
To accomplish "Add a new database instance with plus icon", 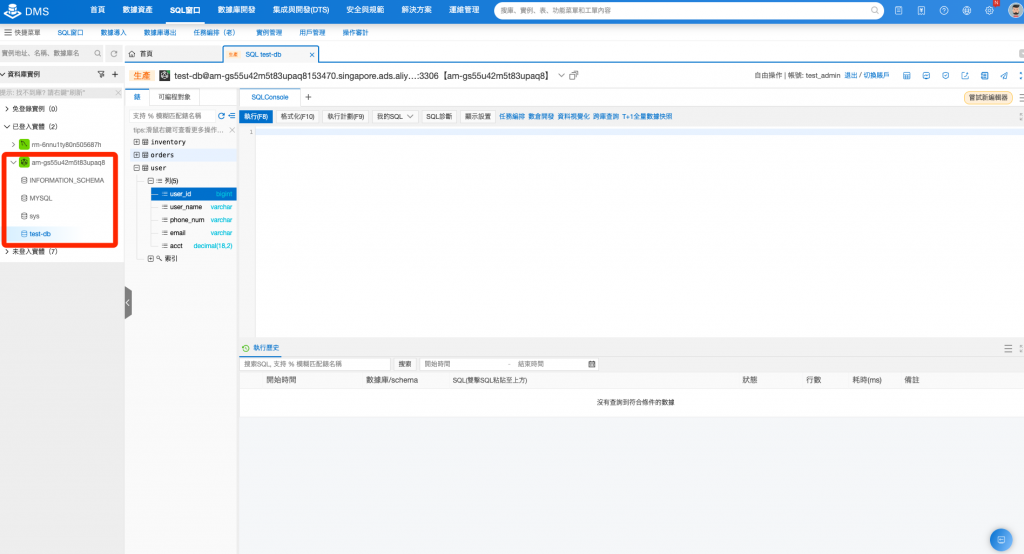I will tap(115, 74).
